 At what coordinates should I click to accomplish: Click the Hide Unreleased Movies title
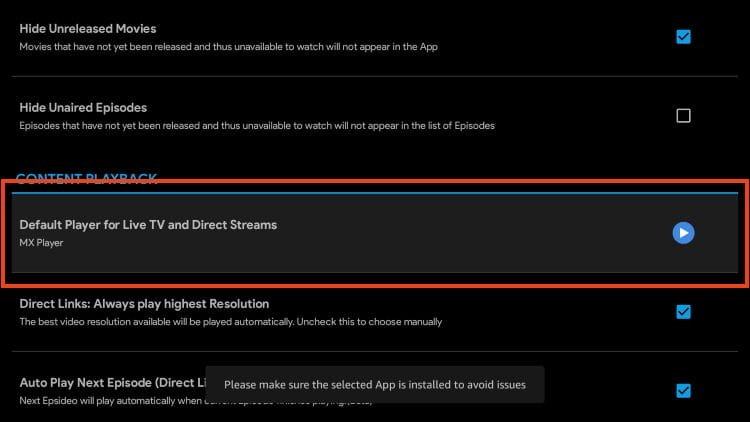pyautogui.click(x=88, y=29)
